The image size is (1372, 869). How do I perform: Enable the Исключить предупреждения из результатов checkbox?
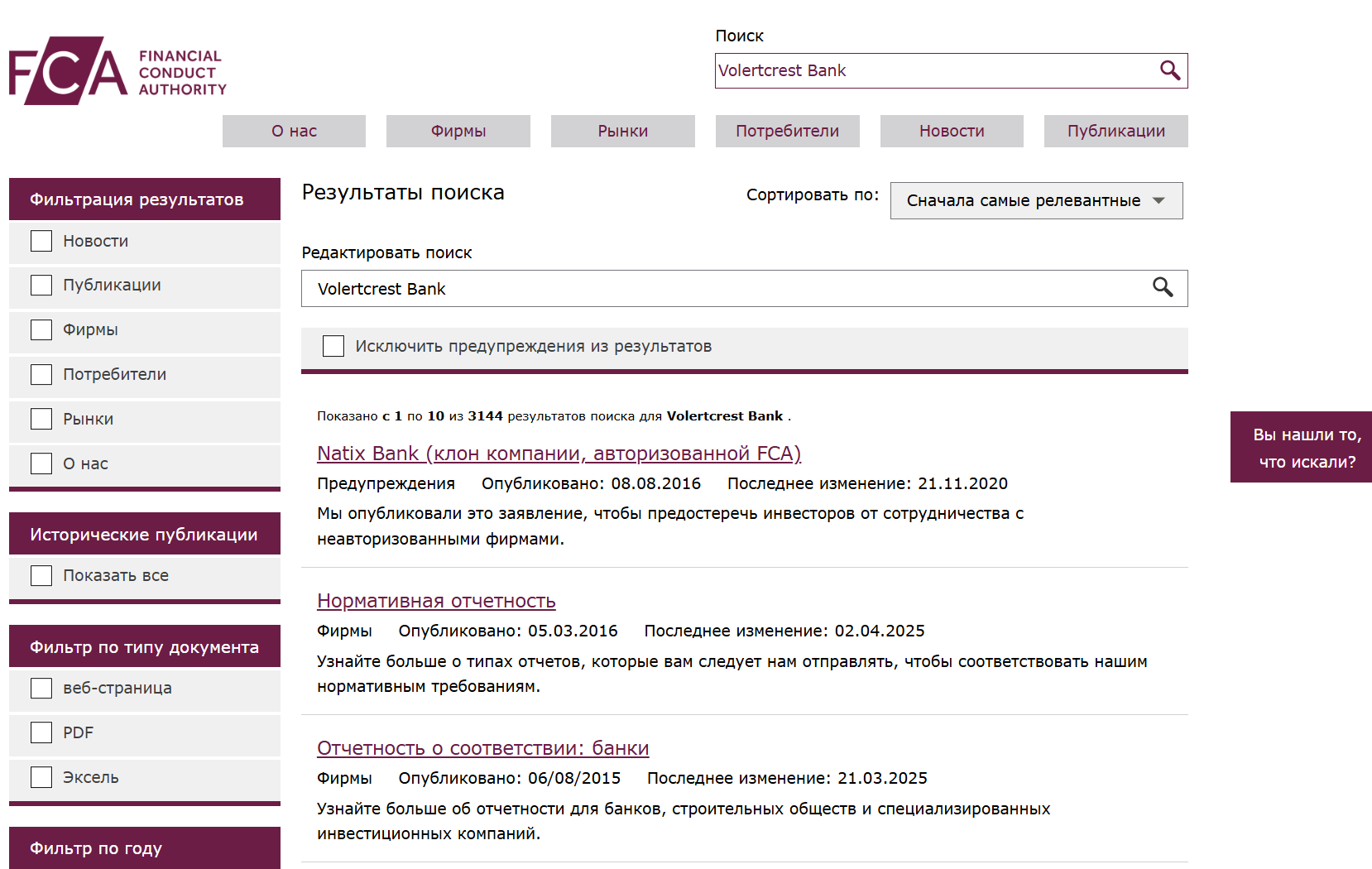(x=333, y=345)
